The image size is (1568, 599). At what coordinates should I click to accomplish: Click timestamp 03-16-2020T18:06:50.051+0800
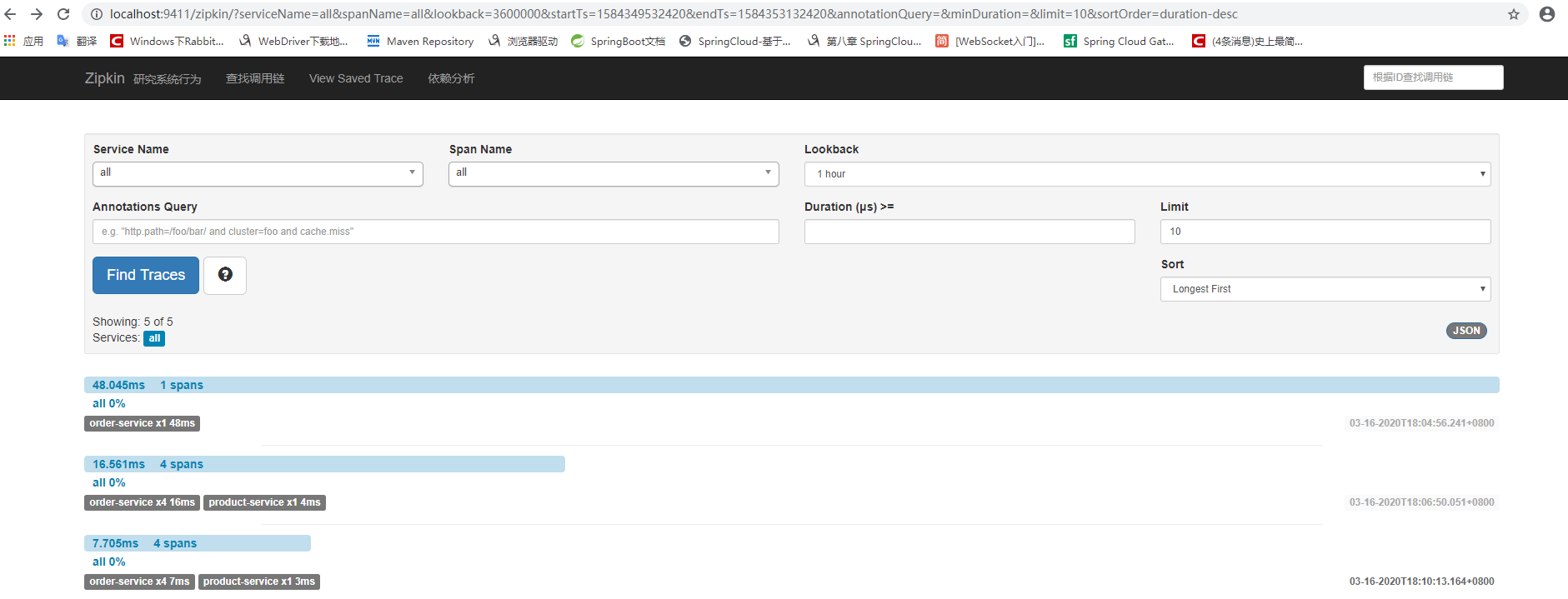pyautogui.click(x=1421, y=502)
